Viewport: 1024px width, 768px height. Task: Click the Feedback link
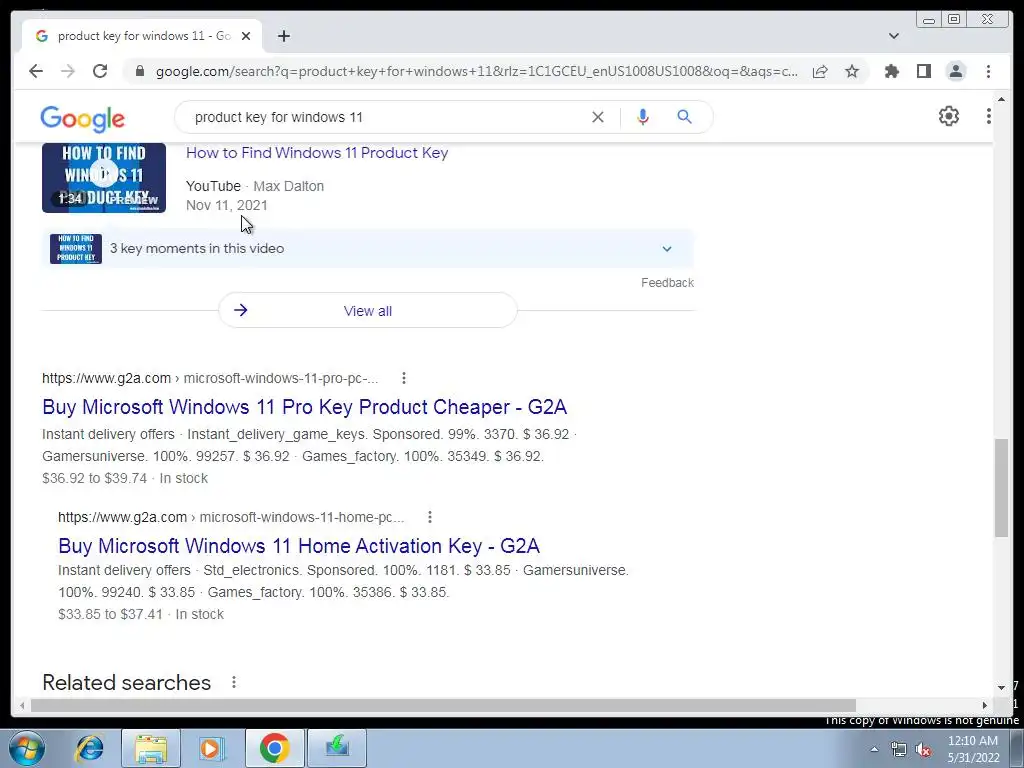pos(667,283)
